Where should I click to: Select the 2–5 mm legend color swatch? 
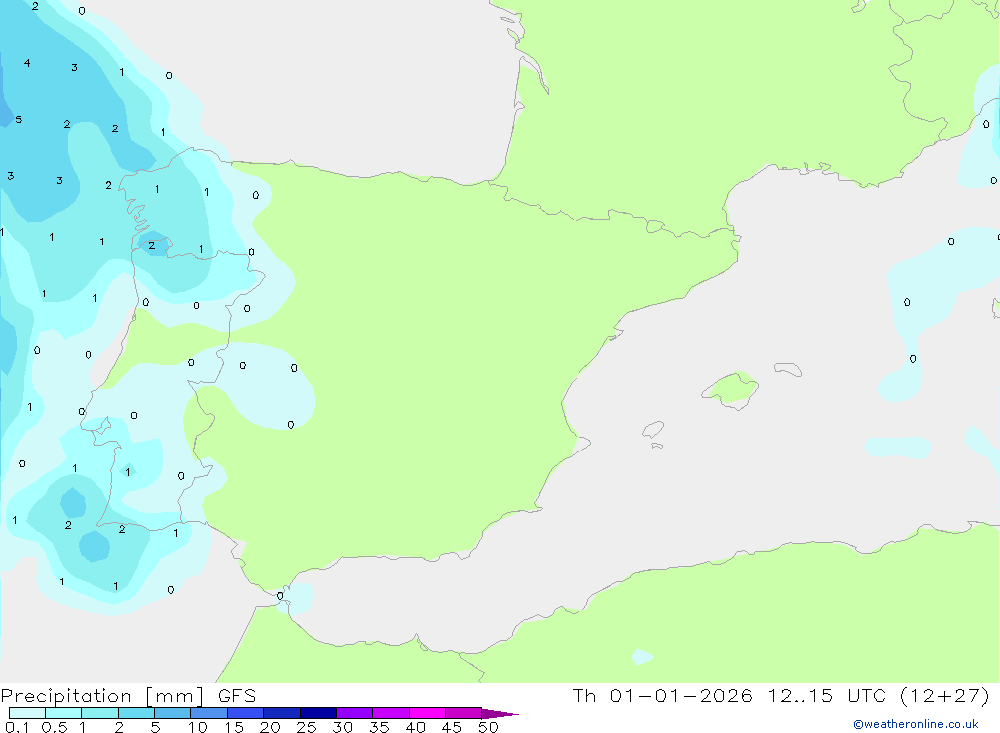136,713
